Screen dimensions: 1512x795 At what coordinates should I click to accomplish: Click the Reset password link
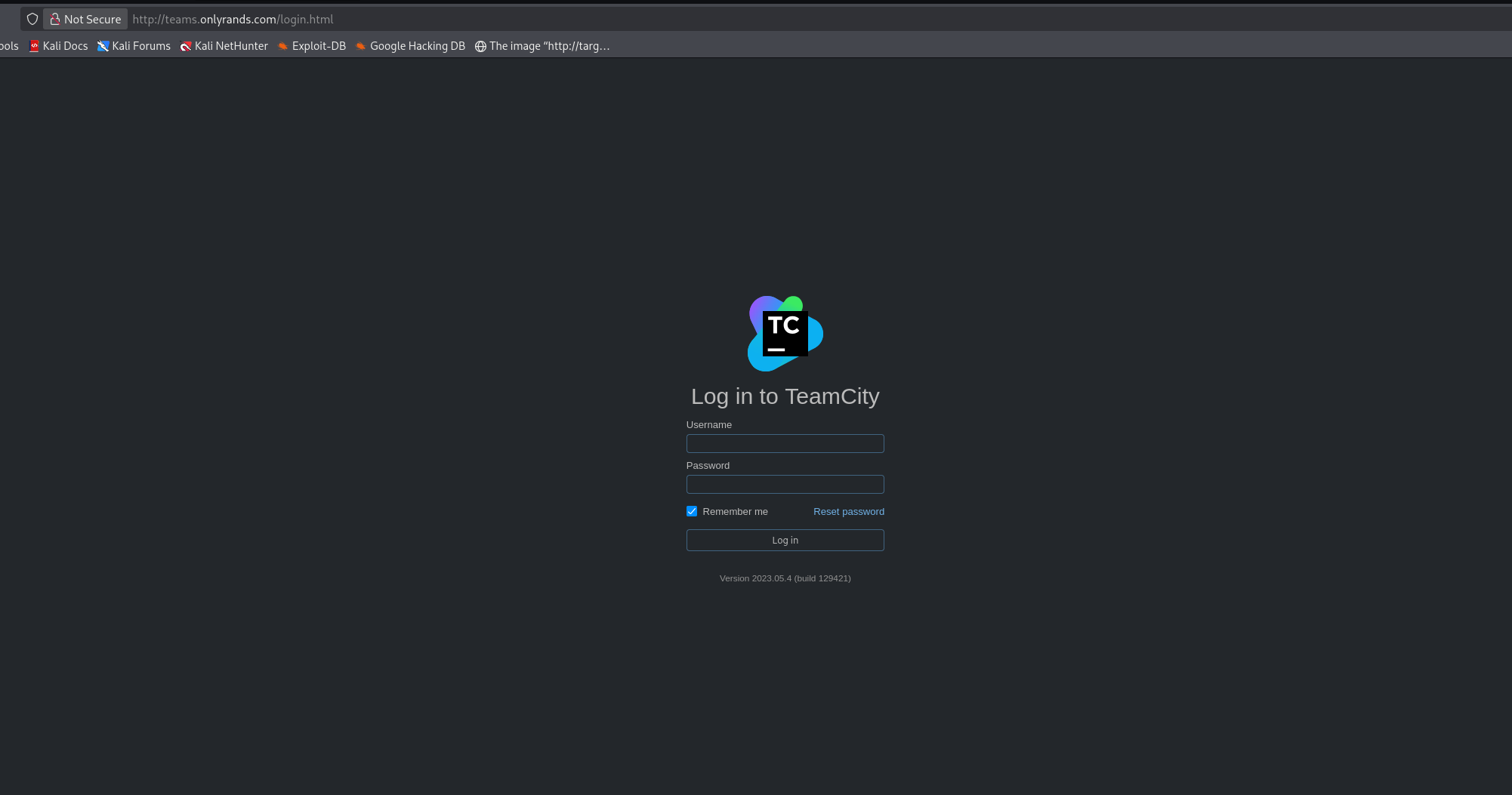coord(849,511)
